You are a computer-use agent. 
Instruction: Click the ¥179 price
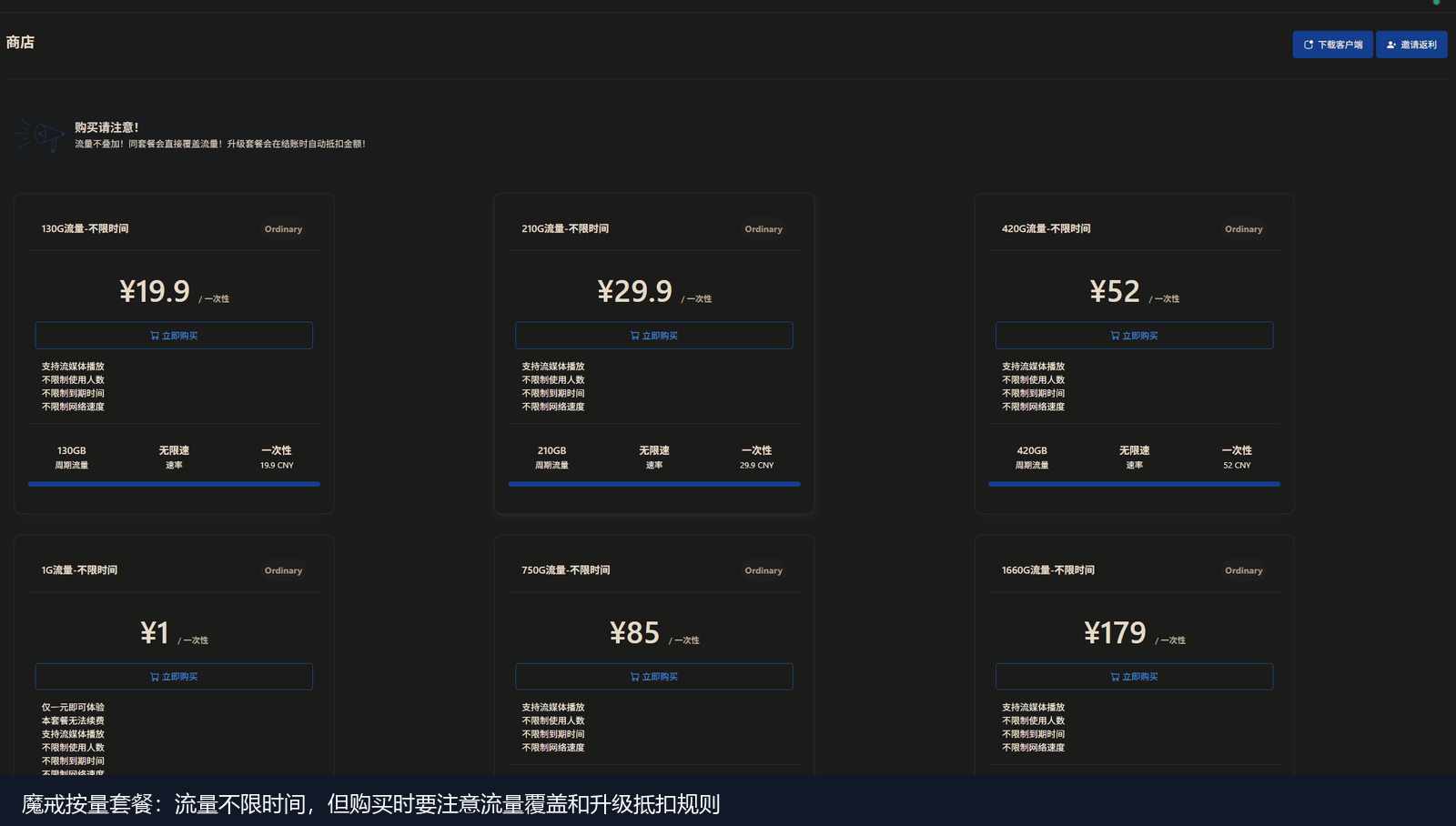[1115, 632]
